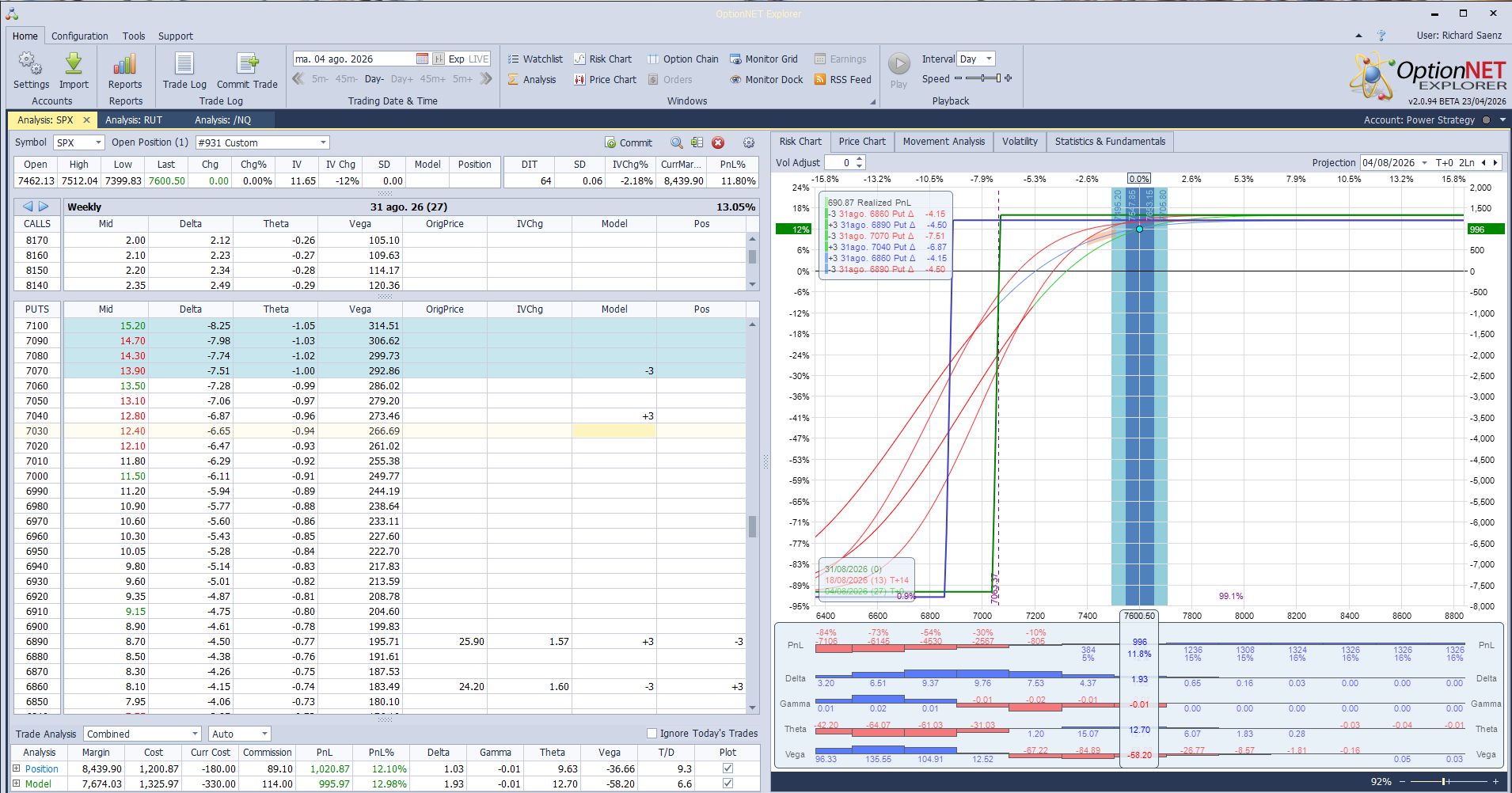Move projection date back with left arrow
Image resolution: width=1512 pixels, height=793 pixels.
[x=1484, y=162]
